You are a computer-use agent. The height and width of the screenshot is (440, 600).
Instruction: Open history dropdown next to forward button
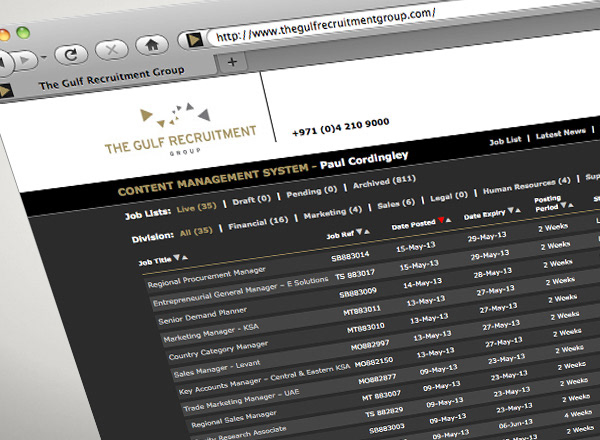point(44,58)
